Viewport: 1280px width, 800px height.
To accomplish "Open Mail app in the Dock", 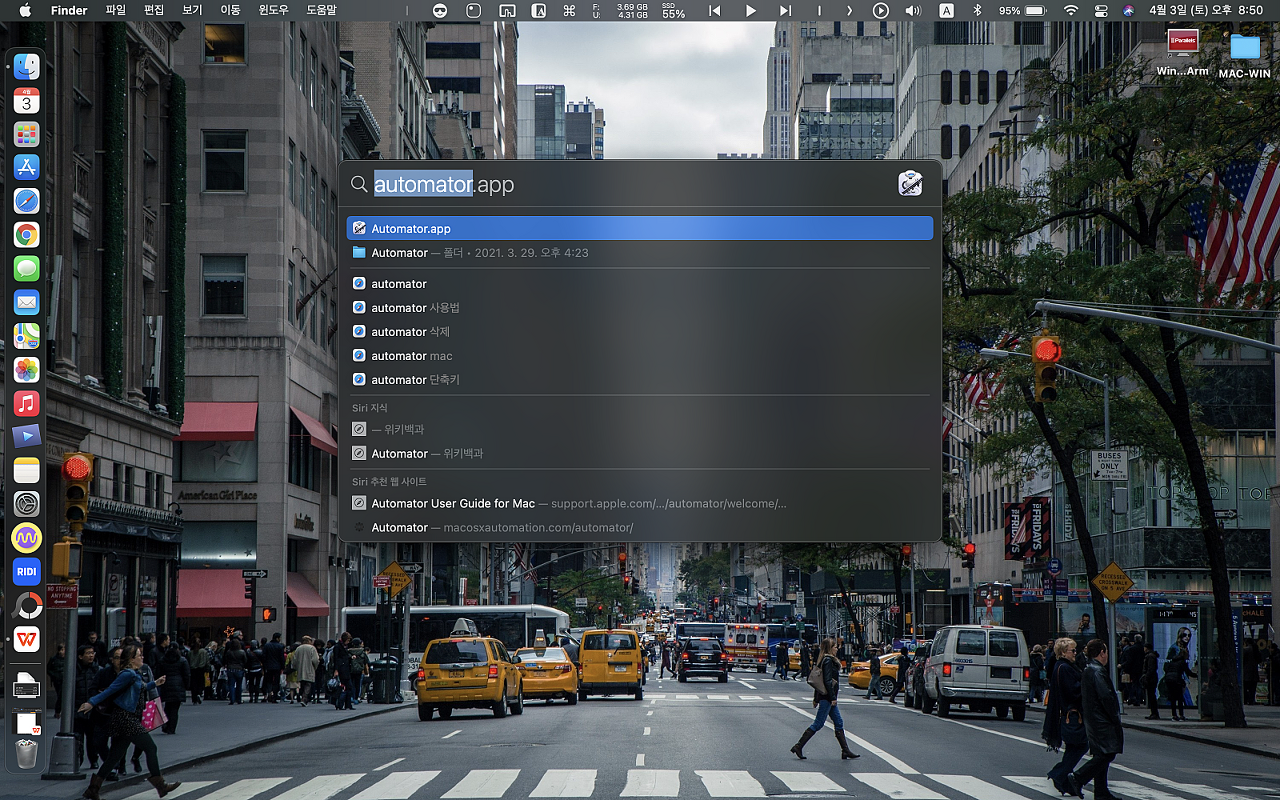I will coord(27,302).
